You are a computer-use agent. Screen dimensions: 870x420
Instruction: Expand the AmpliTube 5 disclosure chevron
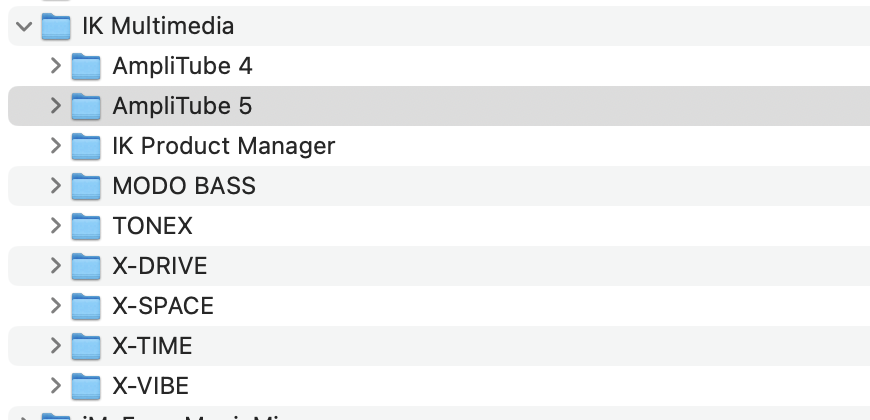click(x=56, y=106)
